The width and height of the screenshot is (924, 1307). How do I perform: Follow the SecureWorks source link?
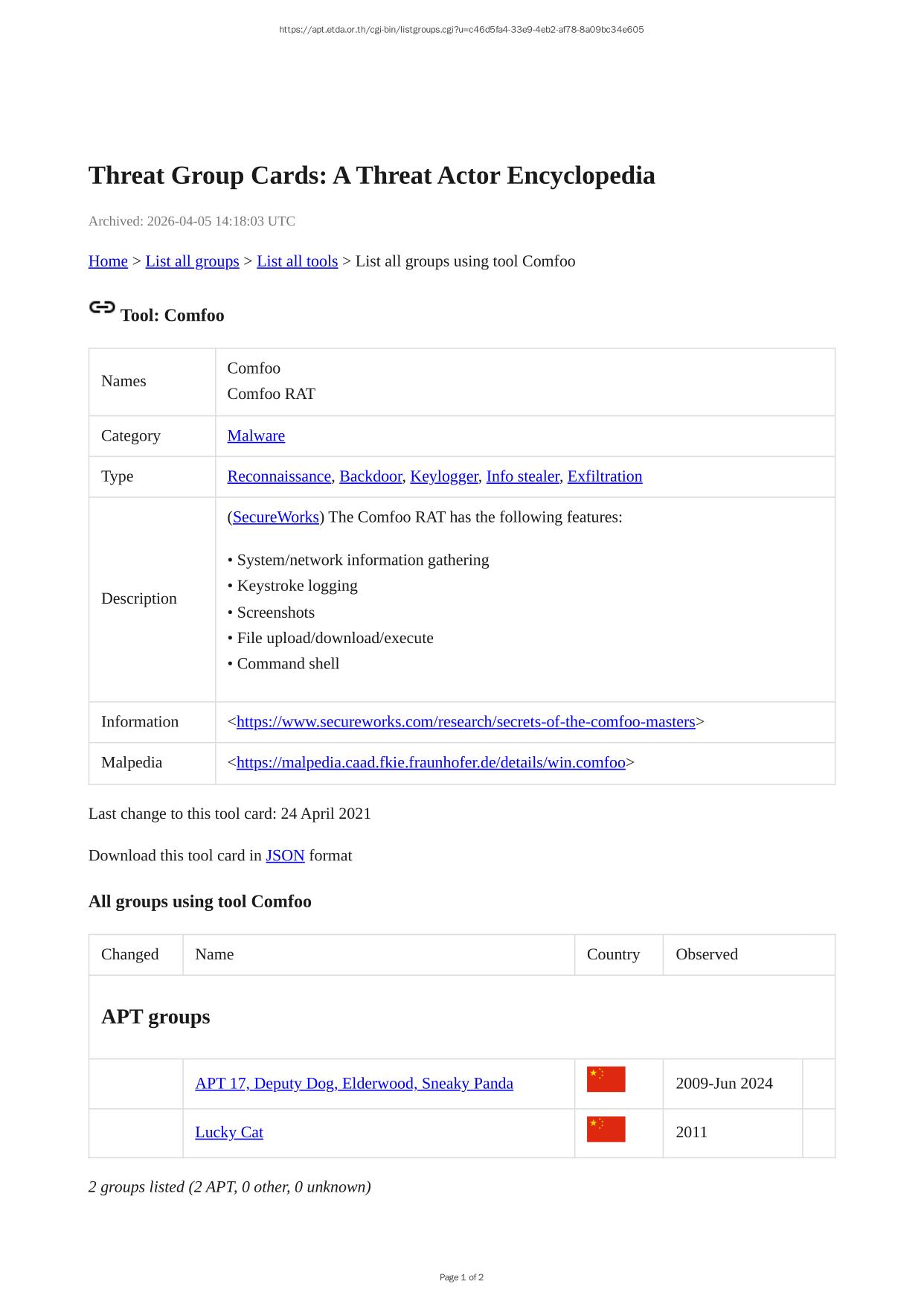(275, 517)
